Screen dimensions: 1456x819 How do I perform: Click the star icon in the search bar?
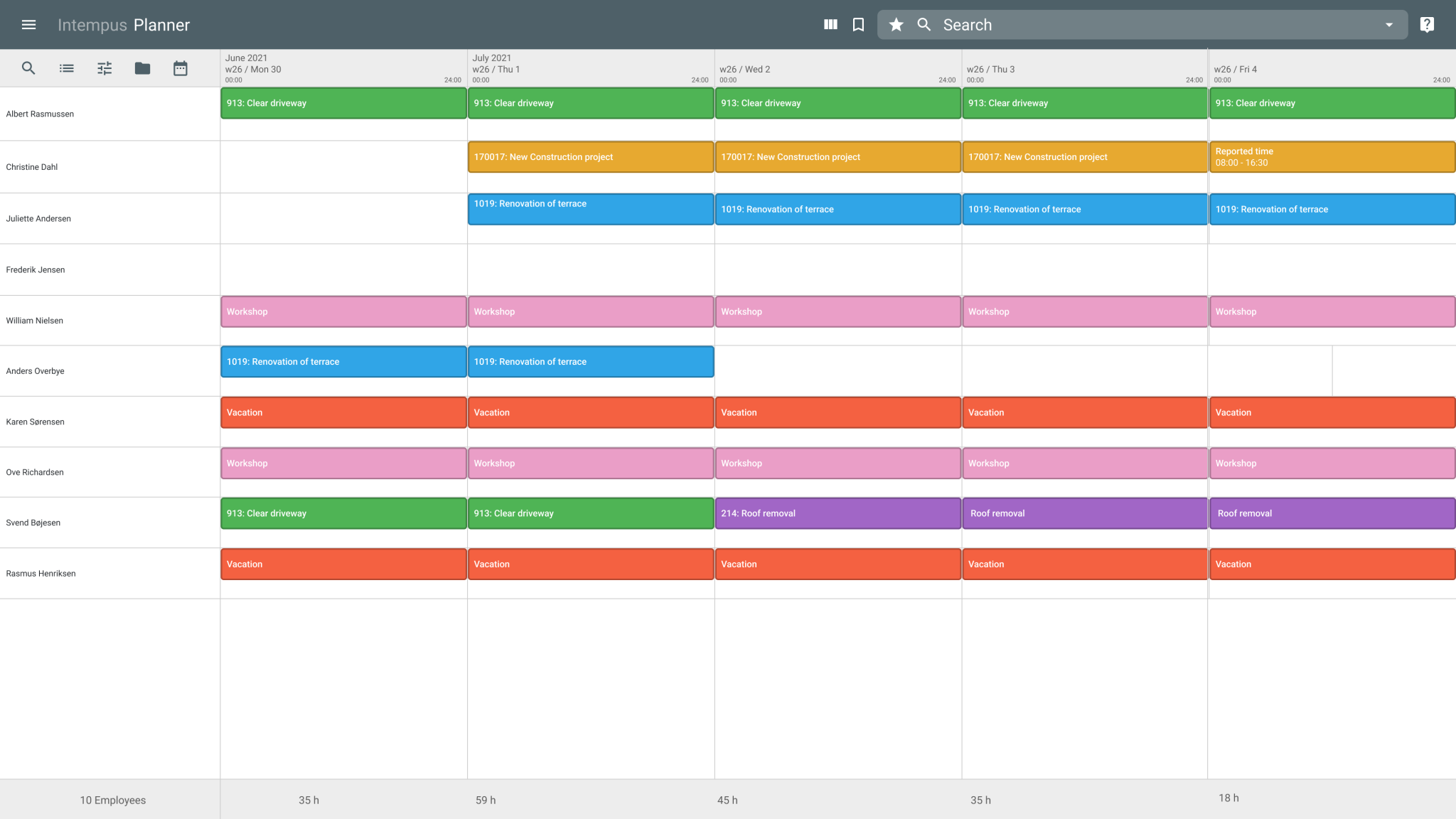896,24
